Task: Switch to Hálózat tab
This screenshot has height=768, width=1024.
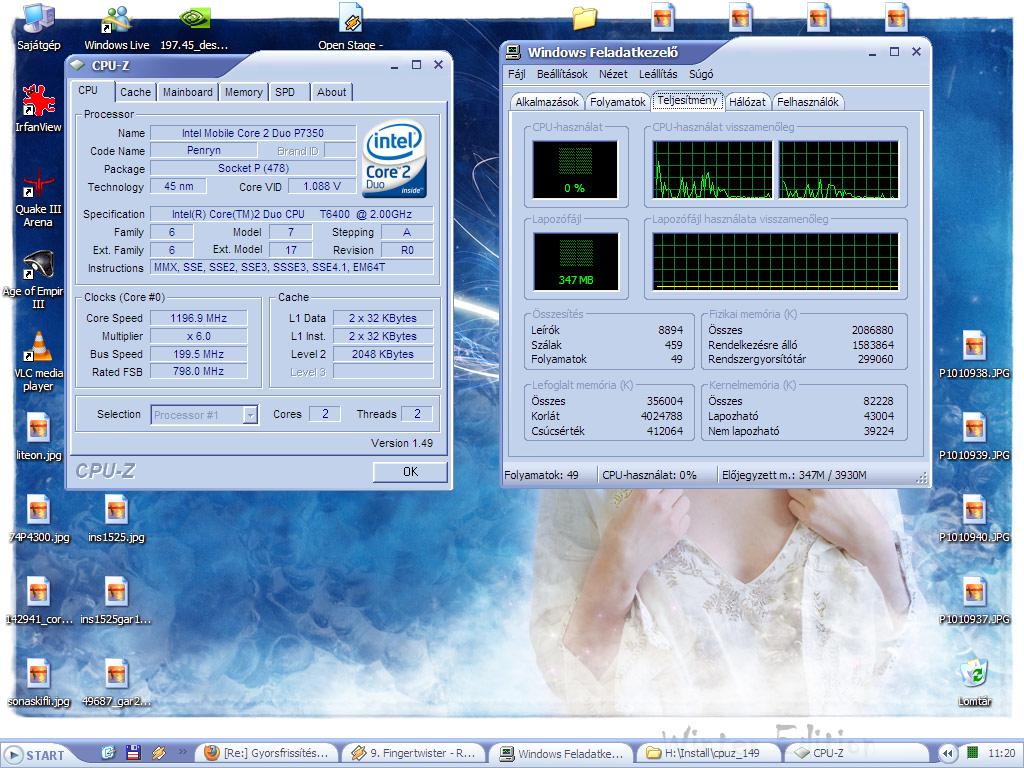Action: 747,102
